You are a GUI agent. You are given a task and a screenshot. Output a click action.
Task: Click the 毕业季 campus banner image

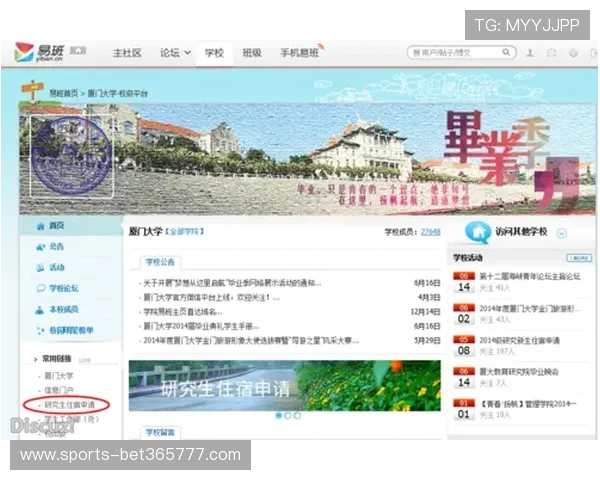click(308, 159)
